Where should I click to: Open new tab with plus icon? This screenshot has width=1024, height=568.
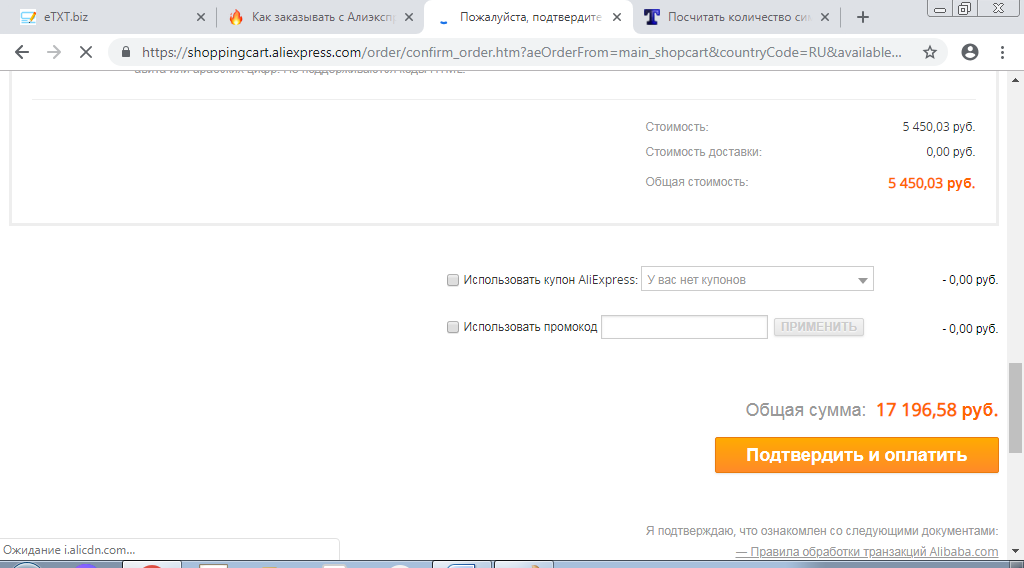click(x=863, y=17)
